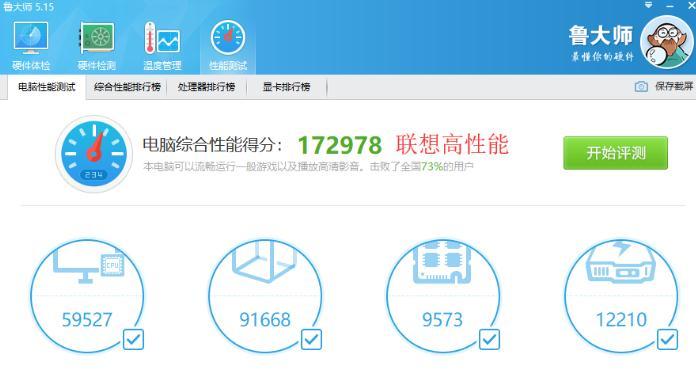Click the graphics score 91668
The width and height of the screenshot is (696, 371).
(265, 320)
